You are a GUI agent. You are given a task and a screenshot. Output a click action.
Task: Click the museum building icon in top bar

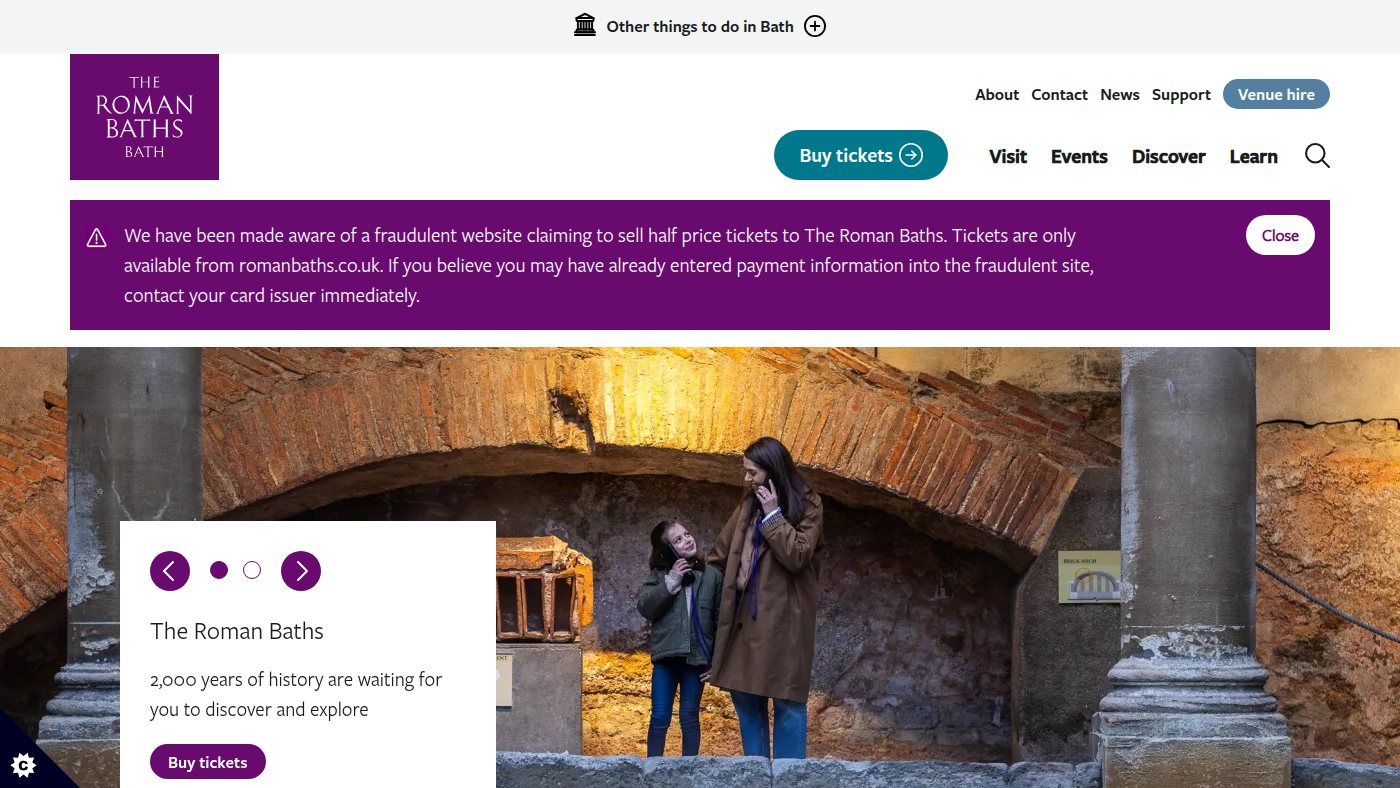585,26
